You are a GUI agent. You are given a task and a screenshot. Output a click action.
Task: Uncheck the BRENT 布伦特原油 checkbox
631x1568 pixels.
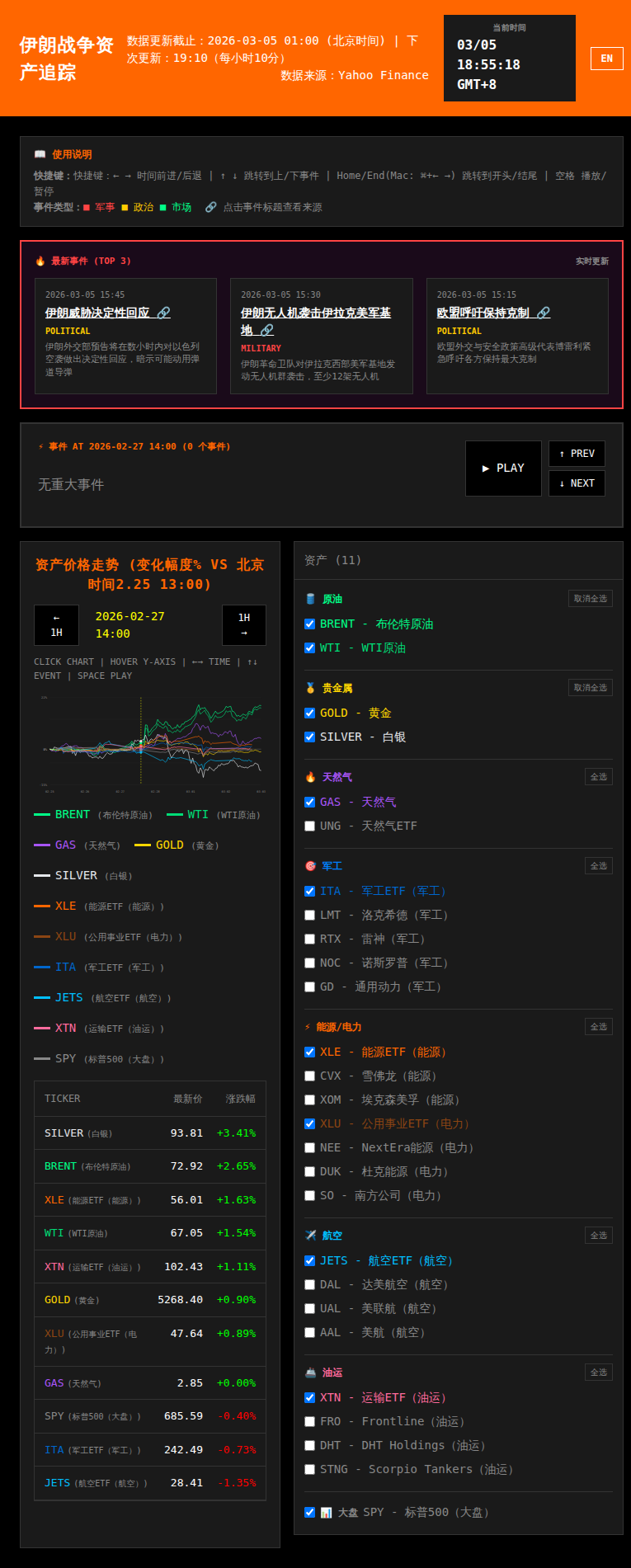[310, 624]
